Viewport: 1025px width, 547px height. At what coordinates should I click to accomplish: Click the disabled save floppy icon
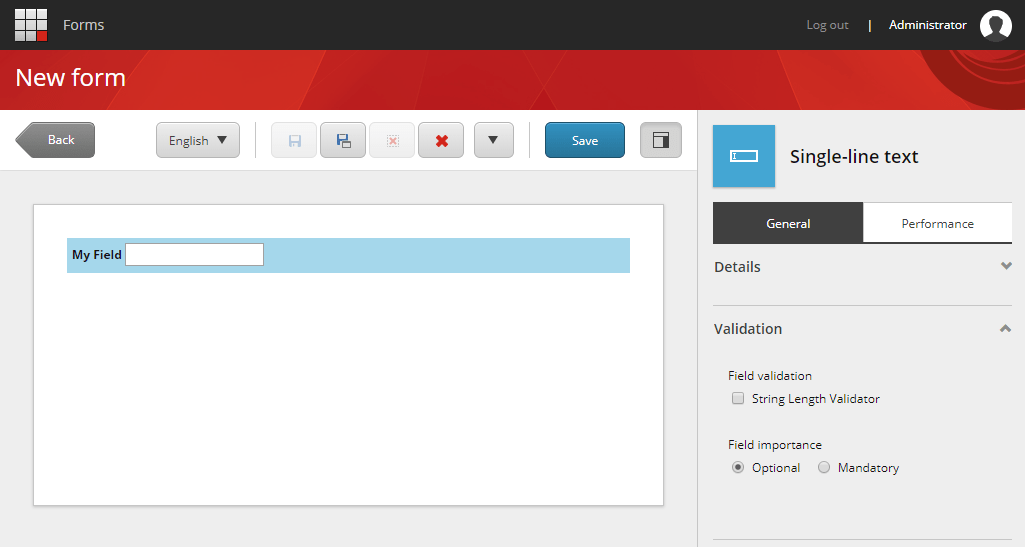point(294,140)
